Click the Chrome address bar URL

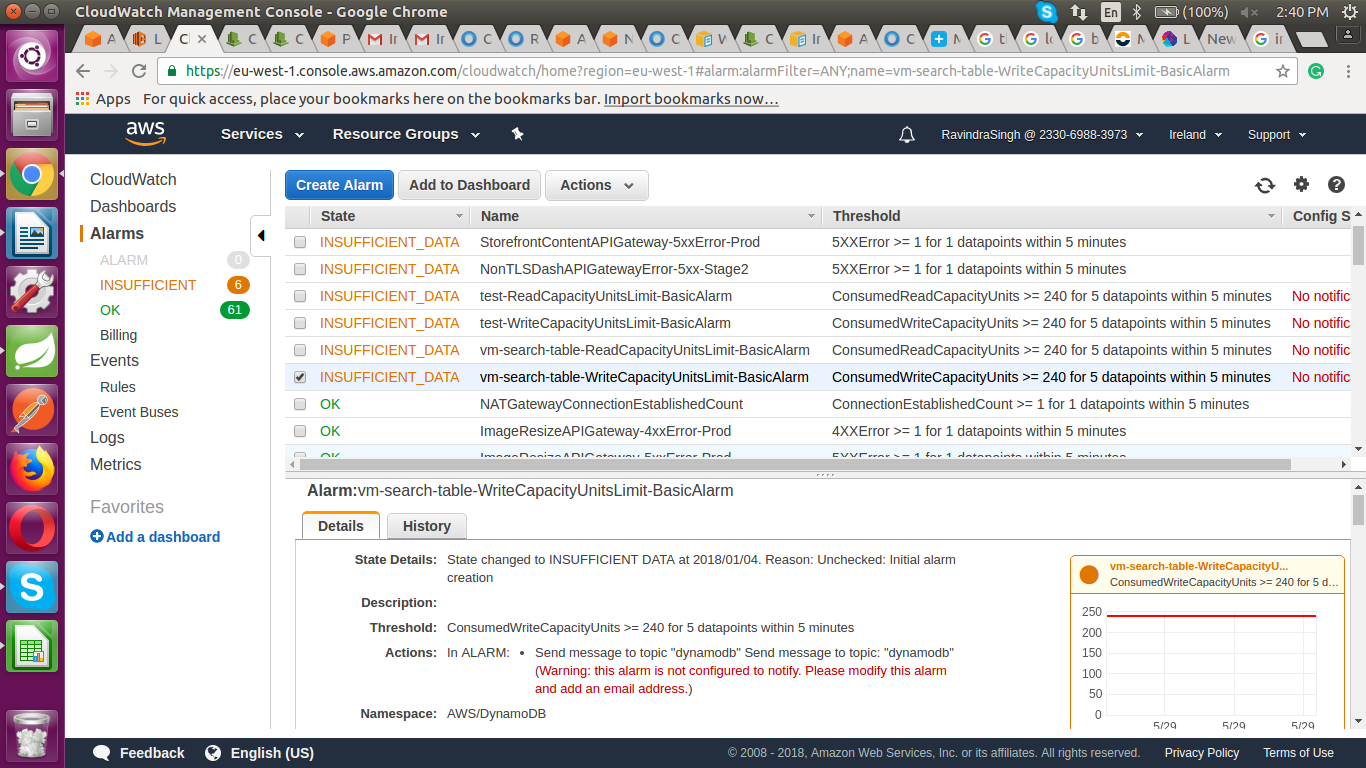tap(708, 71)
